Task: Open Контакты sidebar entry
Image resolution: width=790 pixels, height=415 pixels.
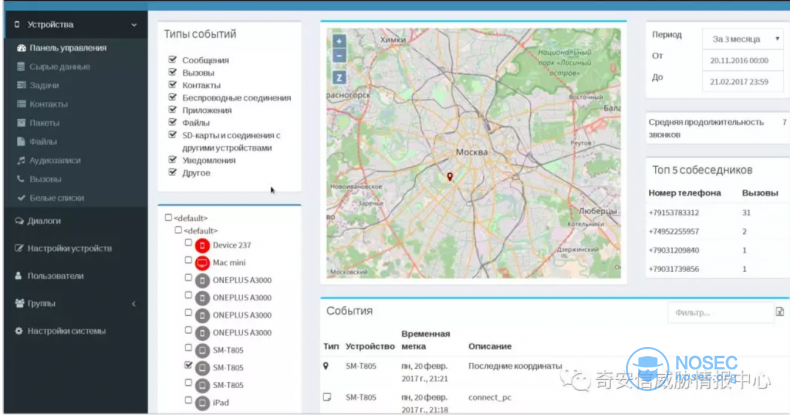Action: [42, 104]
